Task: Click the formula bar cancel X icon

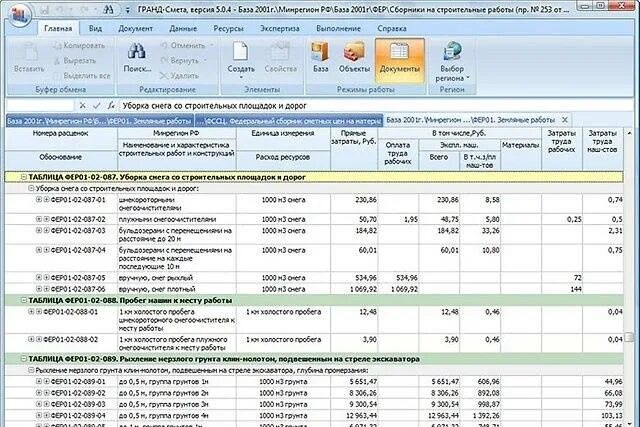Action: point(82,106)
